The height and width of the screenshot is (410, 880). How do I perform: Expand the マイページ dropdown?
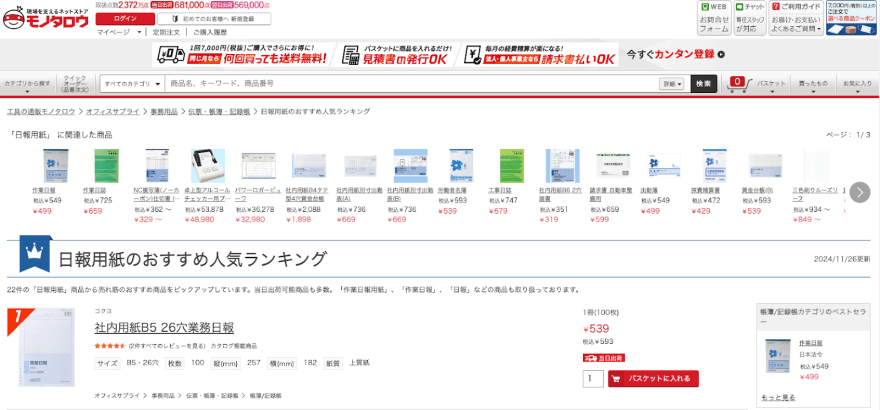[119, 32]
